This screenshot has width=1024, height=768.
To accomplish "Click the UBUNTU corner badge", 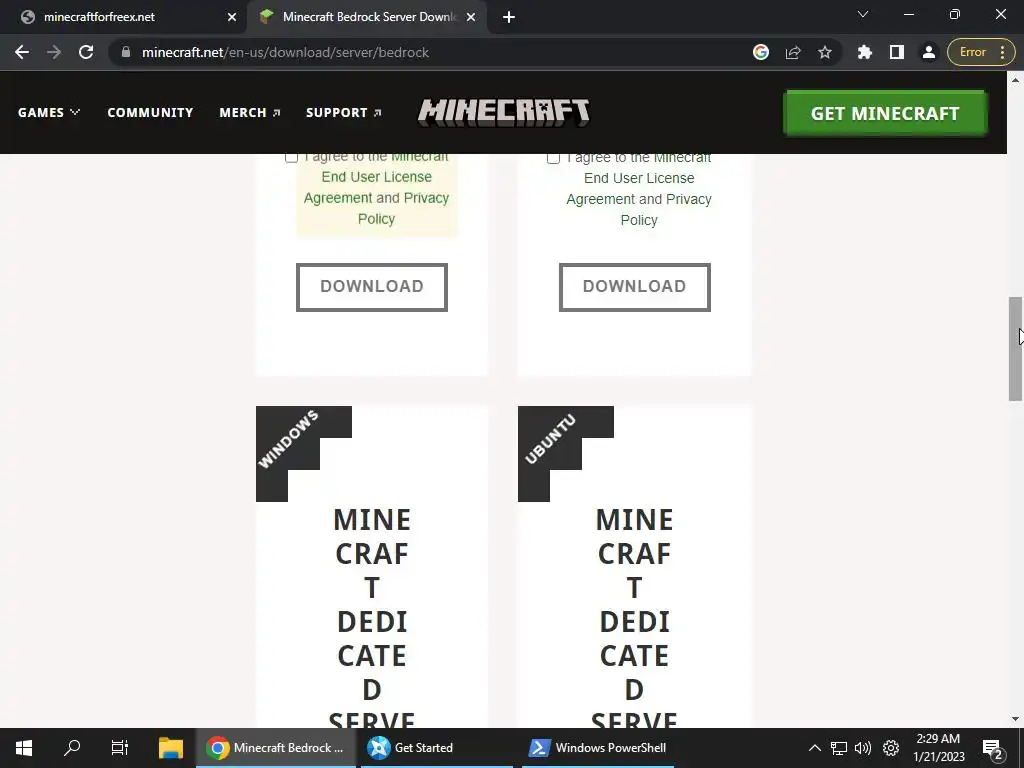I will (551, 439).
